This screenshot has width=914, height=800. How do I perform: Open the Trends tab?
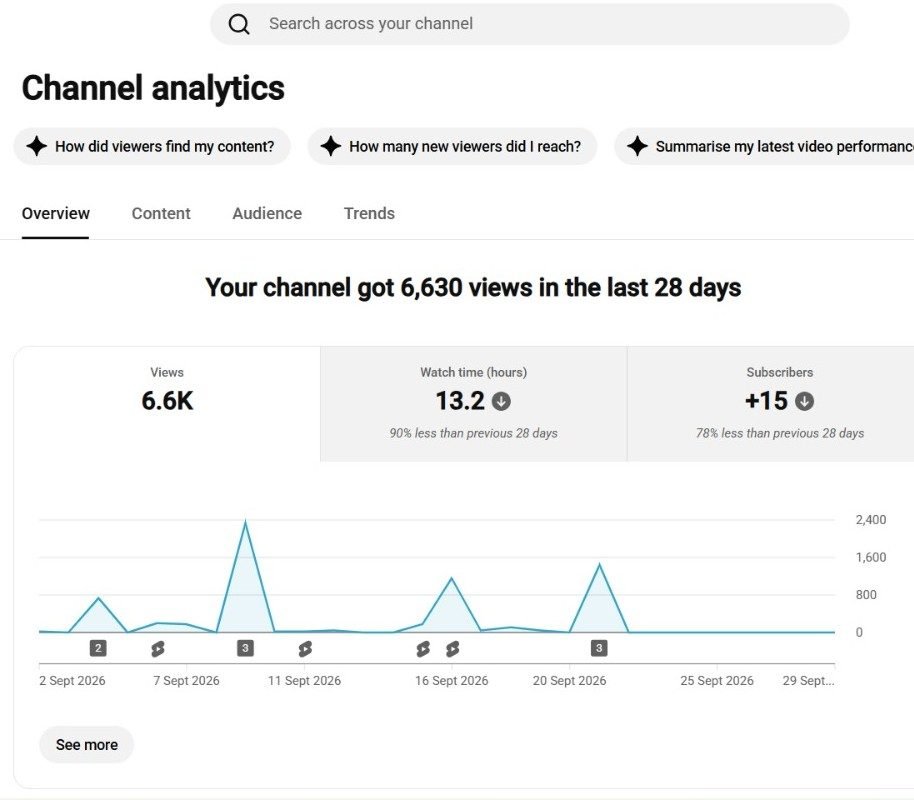(369, 213)
